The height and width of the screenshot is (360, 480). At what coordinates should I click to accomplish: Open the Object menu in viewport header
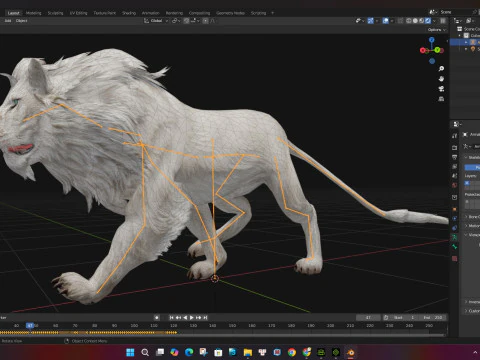(x=21, y=21)
